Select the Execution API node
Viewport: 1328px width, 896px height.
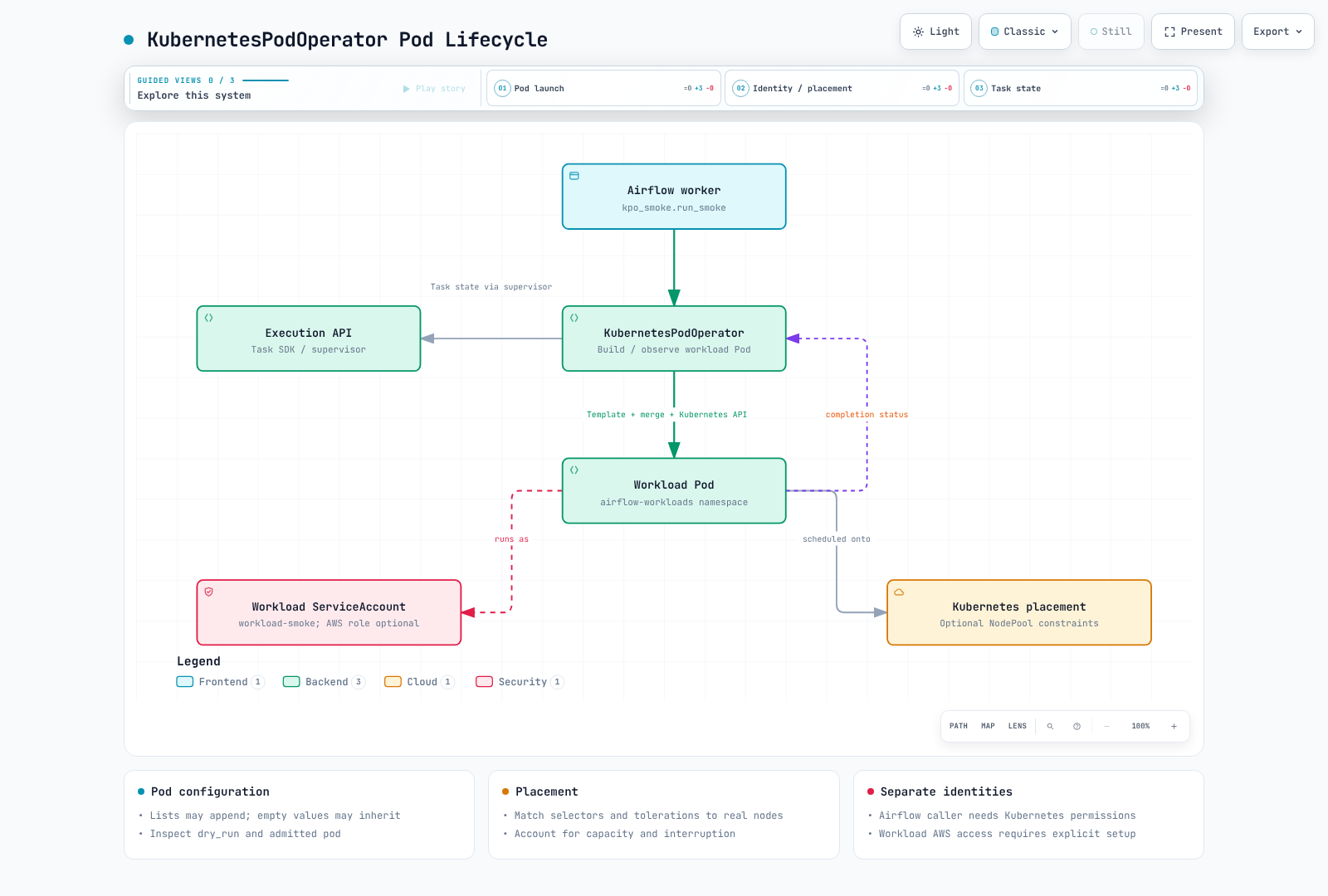(309, 338)
